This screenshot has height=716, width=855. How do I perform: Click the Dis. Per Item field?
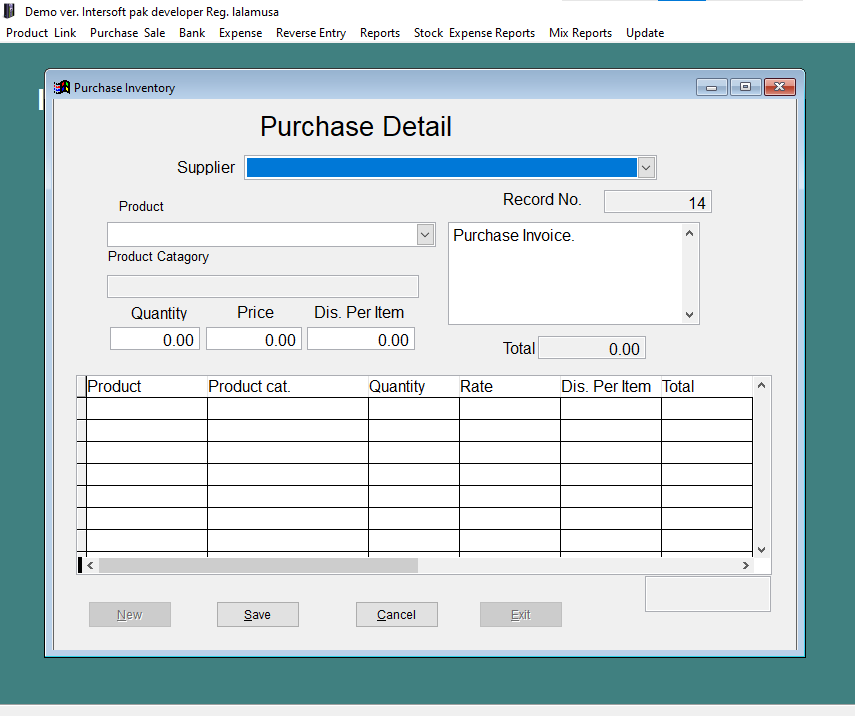[x=360, y=338]
